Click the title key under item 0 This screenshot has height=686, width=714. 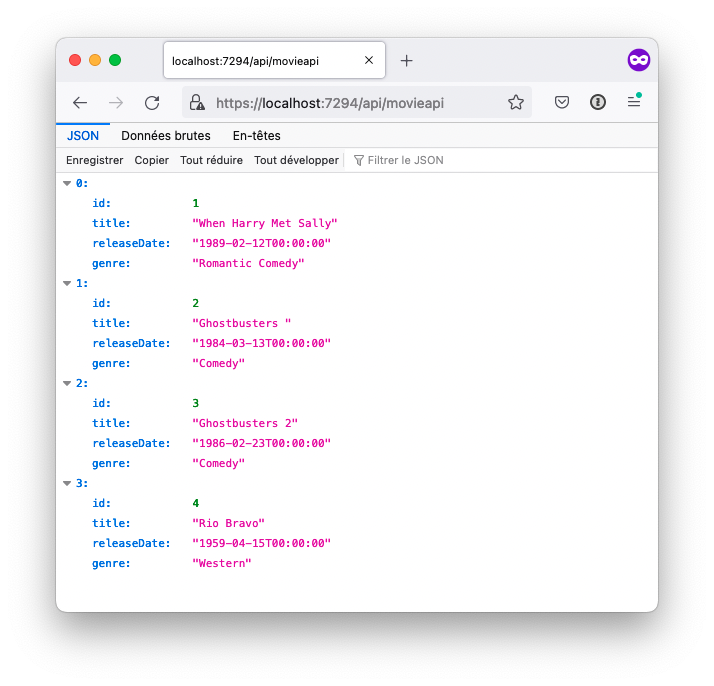click(111, 224)
